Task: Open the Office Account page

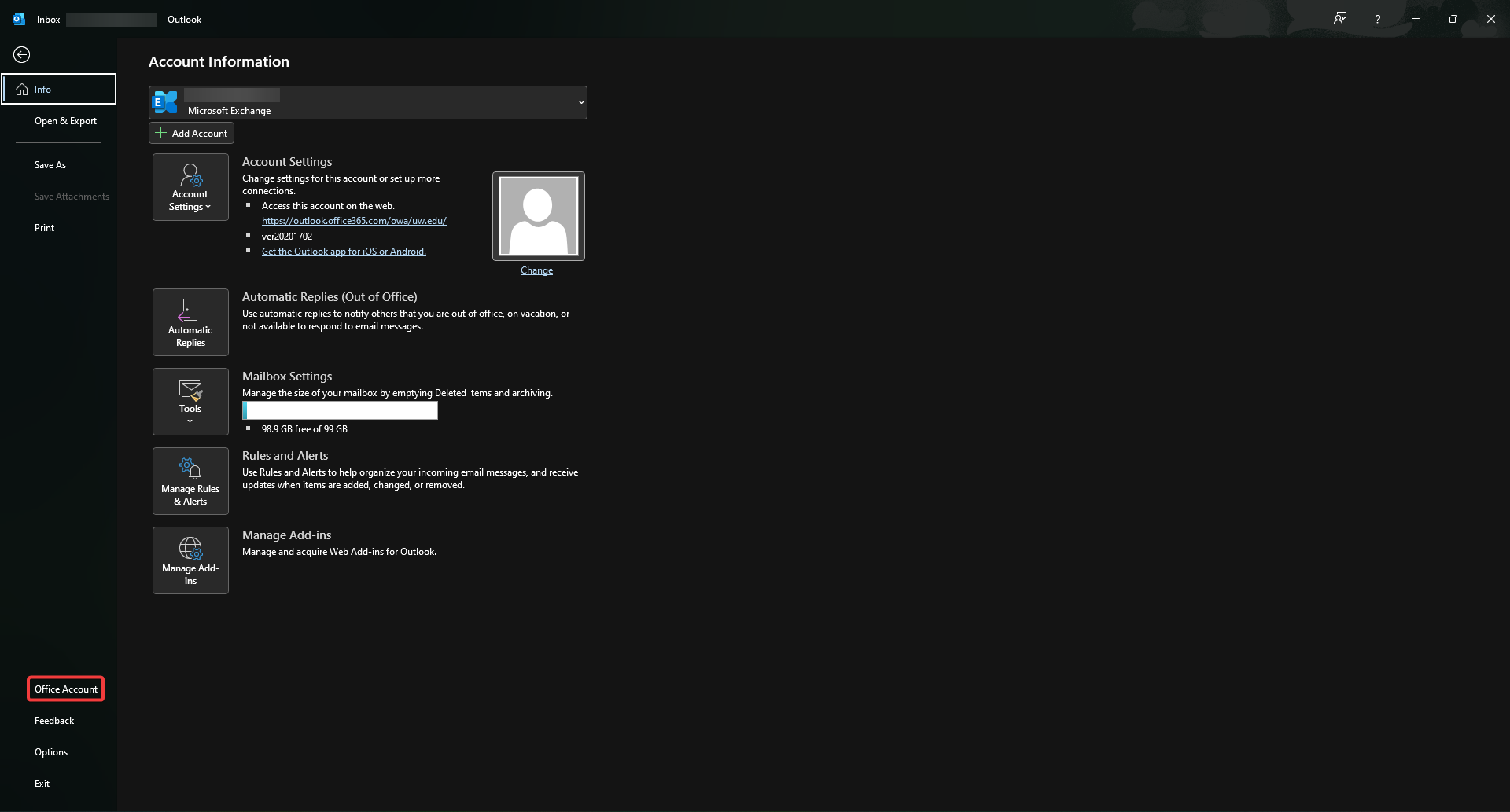Action: (x=66, y=689)
